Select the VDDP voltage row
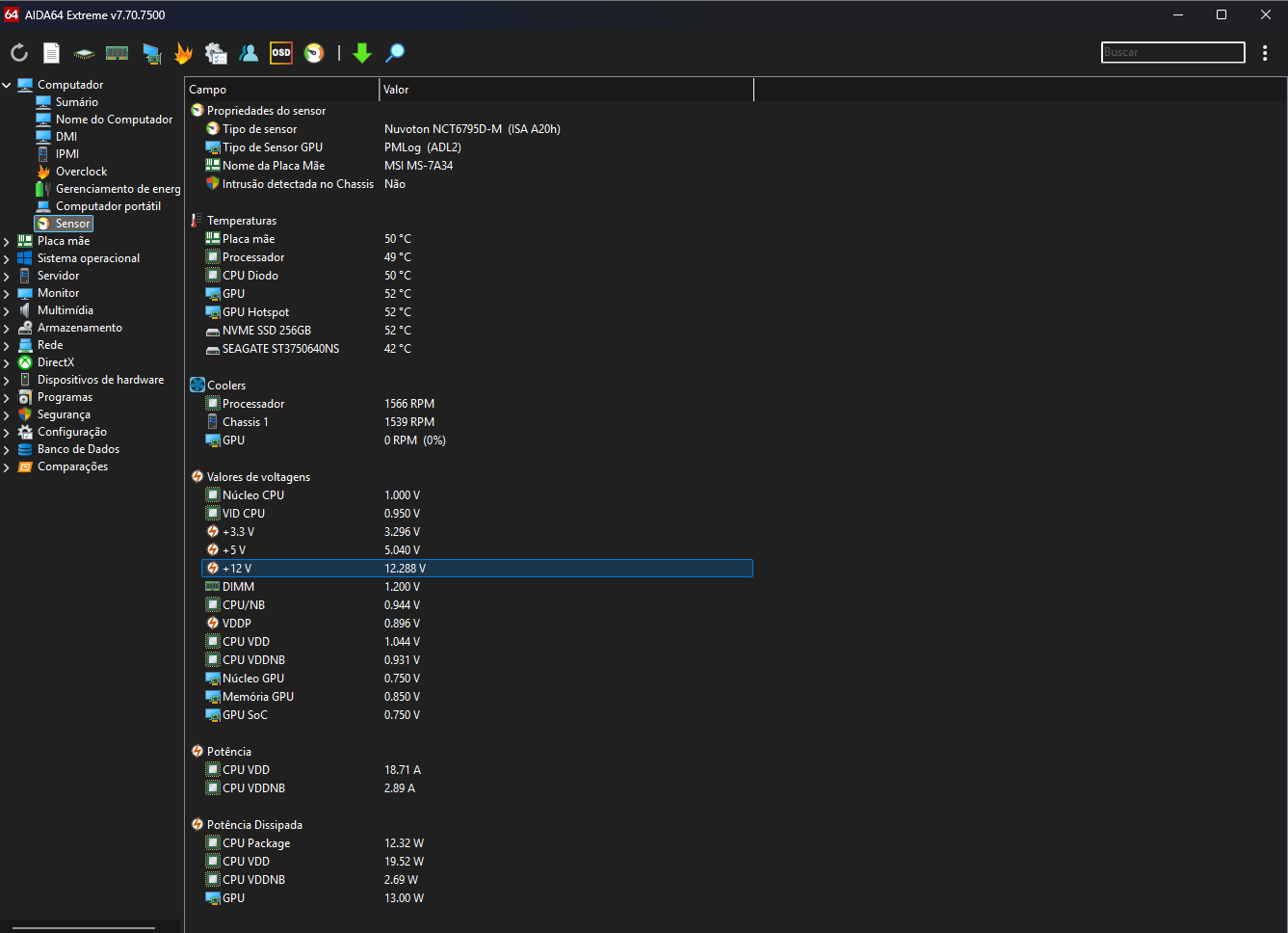Viewport: 1288px width, 933px height. coord(477,624)
